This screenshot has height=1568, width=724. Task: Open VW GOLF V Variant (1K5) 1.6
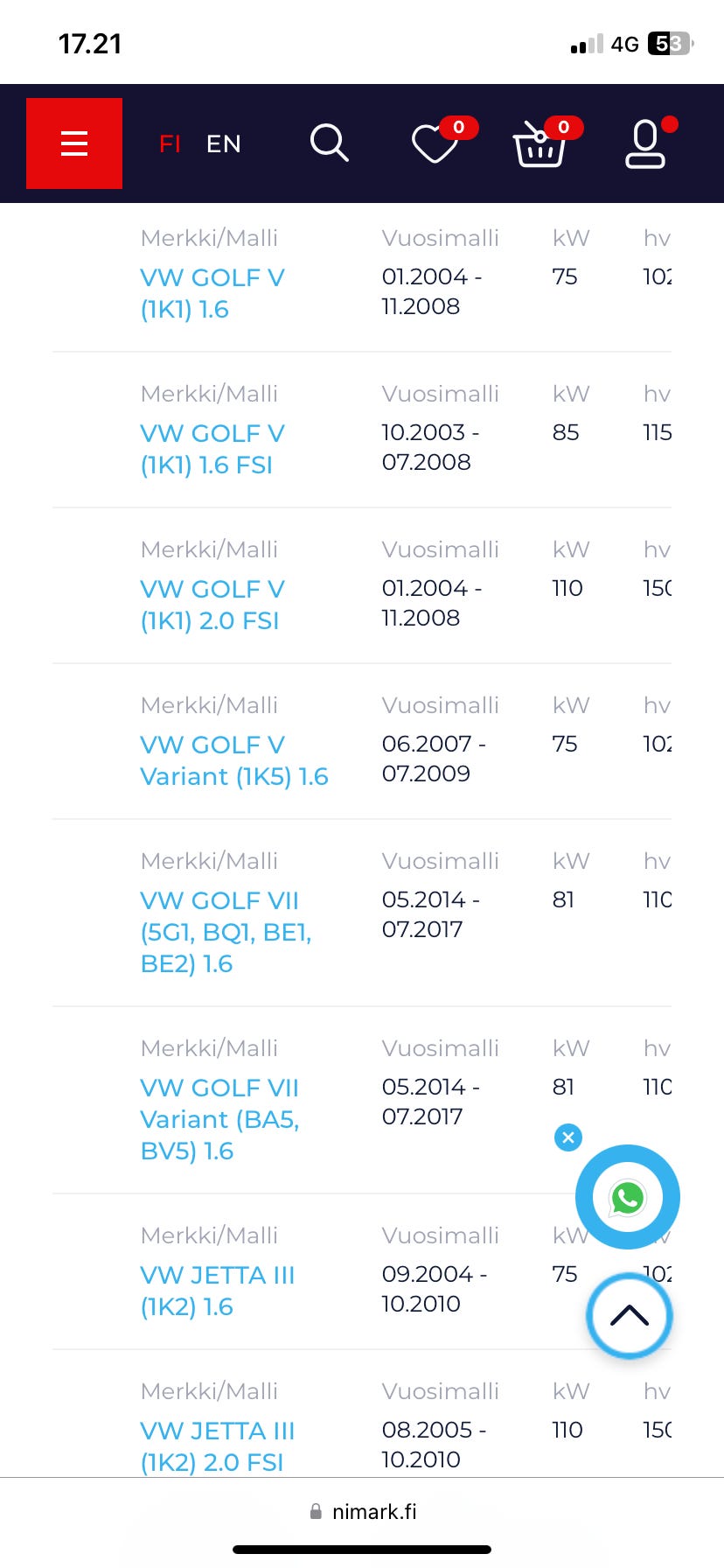click(x=233, y=760)
